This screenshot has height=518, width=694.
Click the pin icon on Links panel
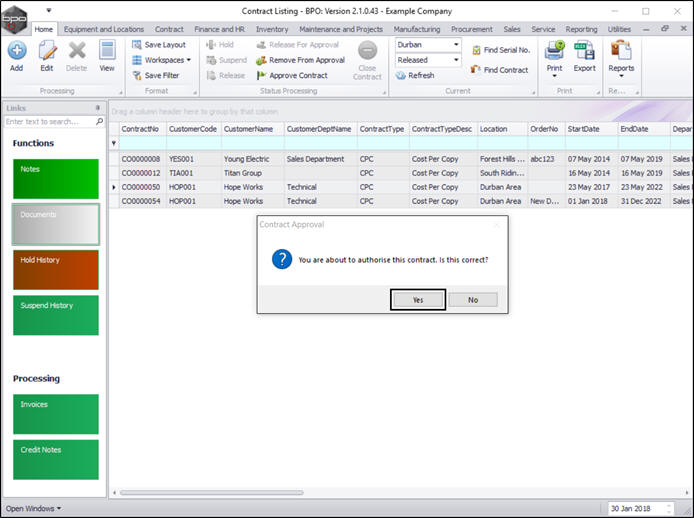(x=98, y=108)
